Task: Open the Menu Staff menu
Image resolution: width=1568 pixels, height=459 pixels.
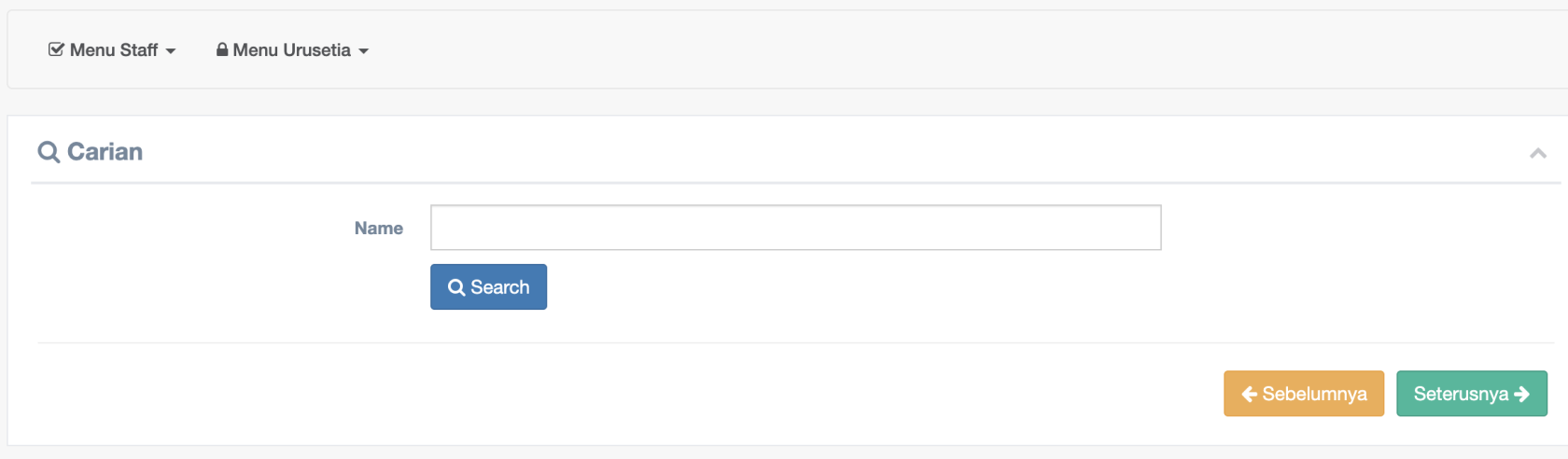Action: 113,50
